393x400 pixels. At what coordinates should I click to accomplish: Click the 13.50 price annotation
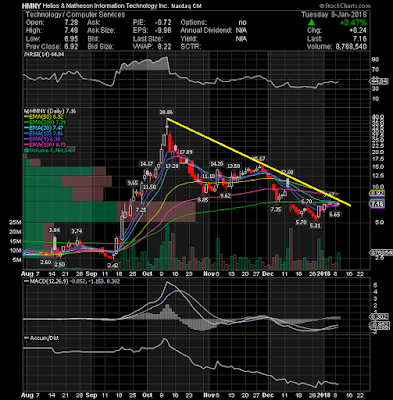234,166
